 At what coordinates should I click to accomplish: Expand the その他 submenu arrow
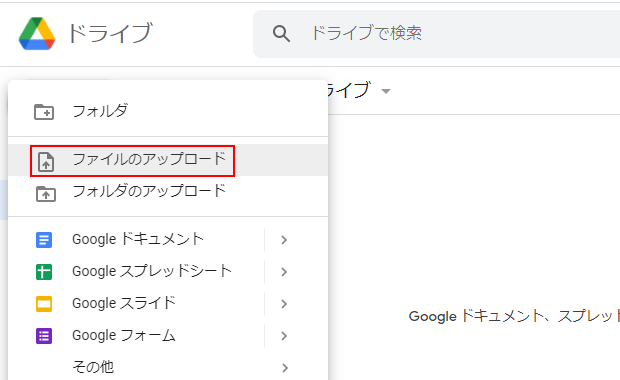point(284,368)
